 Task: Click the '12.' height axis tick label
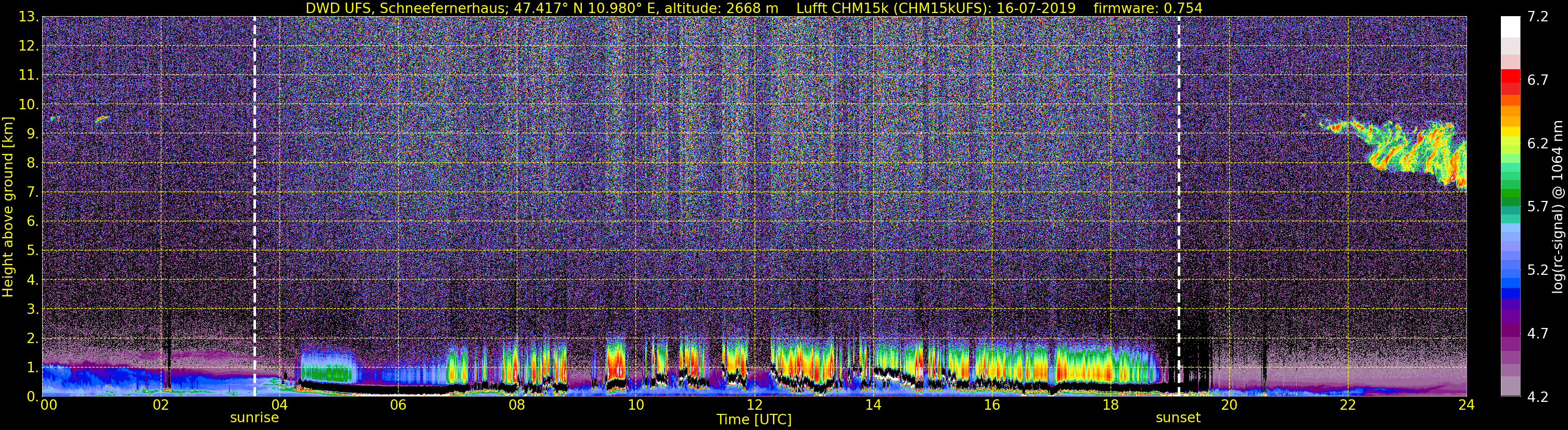point(29,46)
